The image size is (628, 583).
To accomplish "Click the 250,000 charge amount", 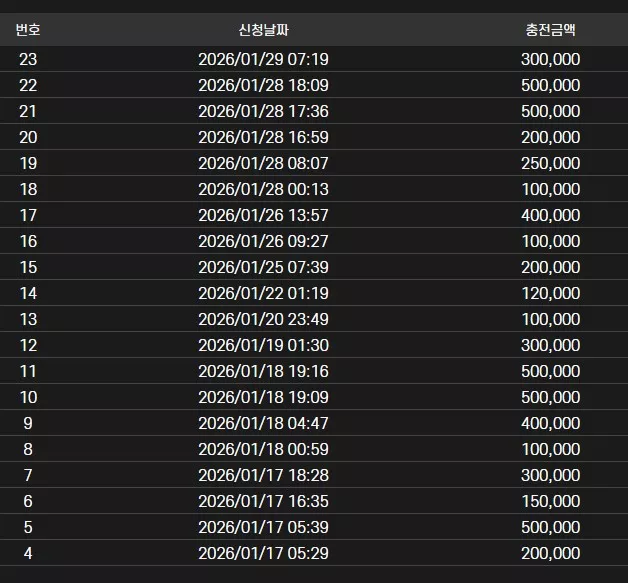I will pyautogui.click(x=551, y=163).
